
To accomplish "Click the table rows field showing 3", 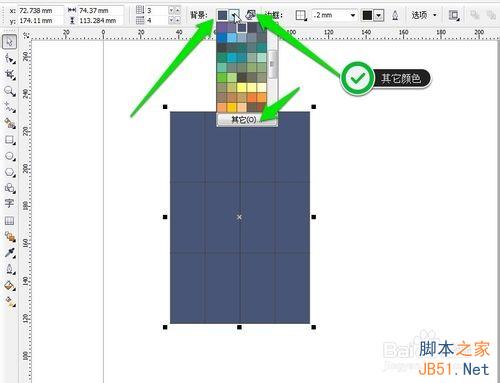I will click(157, 10).
